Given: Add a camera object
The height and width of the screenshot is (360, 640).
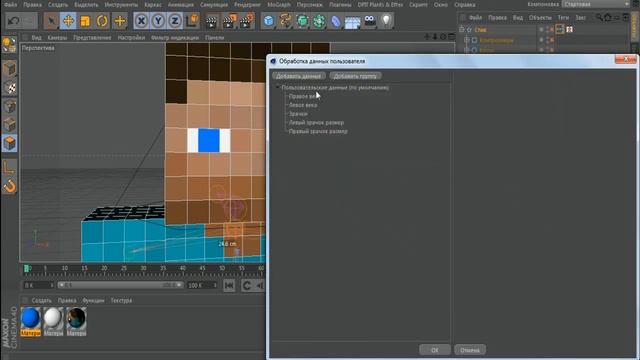Looking at the screenshot, I should pyautogui.click(x=369, y=21).
